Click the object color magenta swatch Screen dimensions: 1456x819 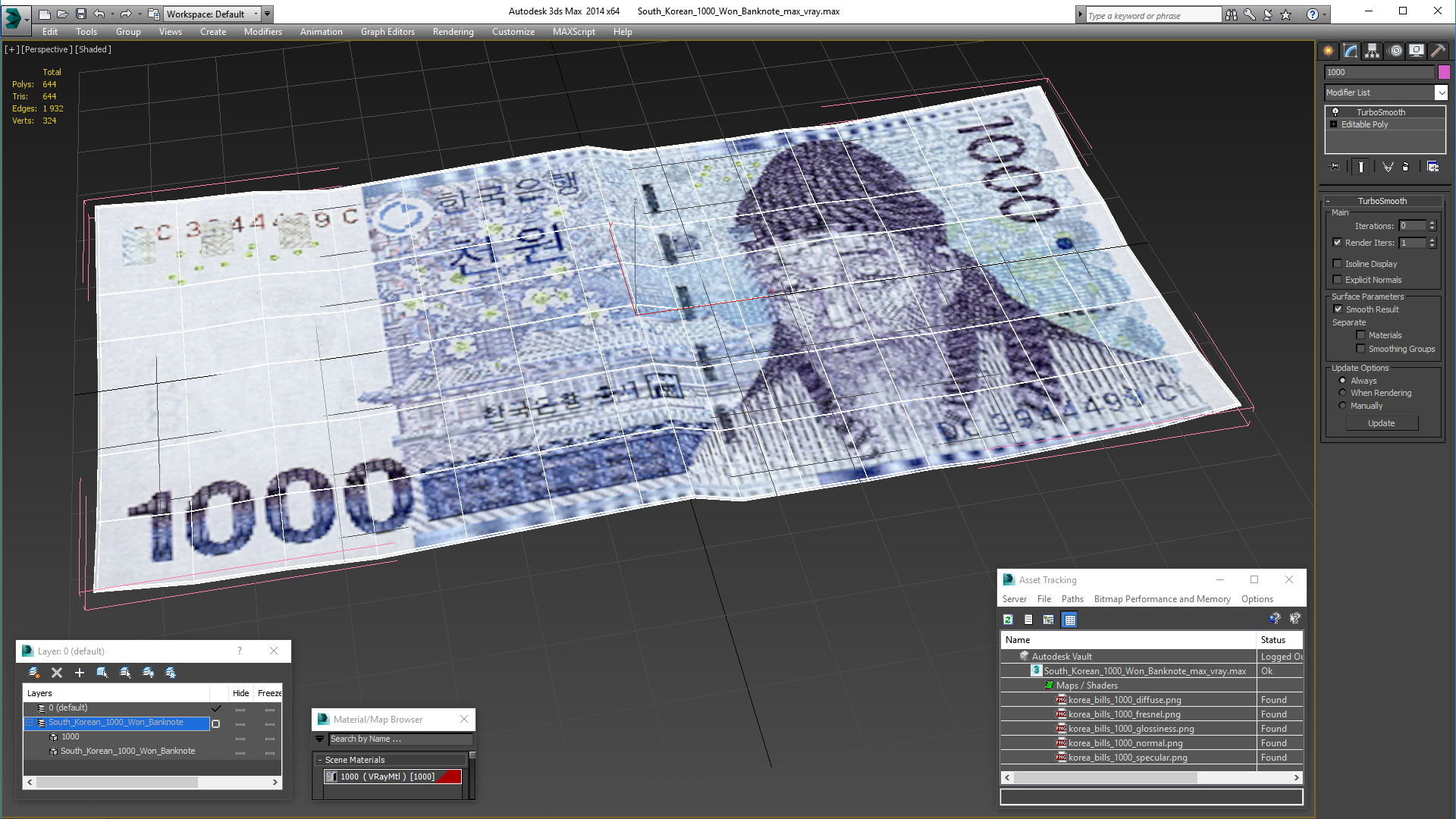click(1444, 72)
